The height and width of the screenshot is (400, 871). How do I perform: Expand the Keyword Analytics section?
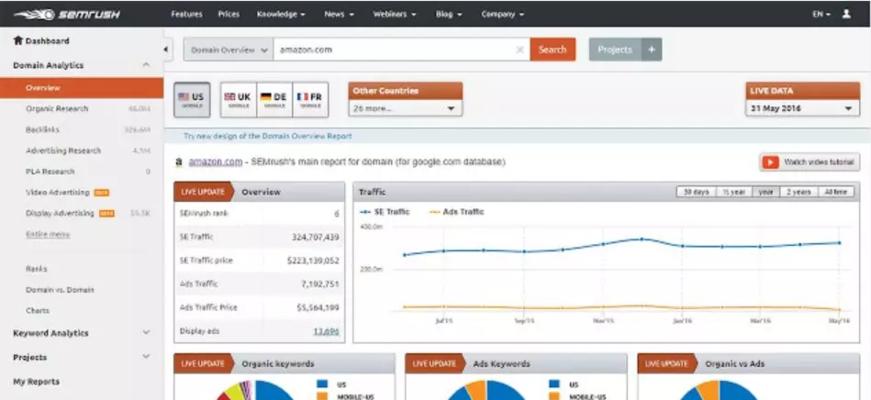[146, 332]
